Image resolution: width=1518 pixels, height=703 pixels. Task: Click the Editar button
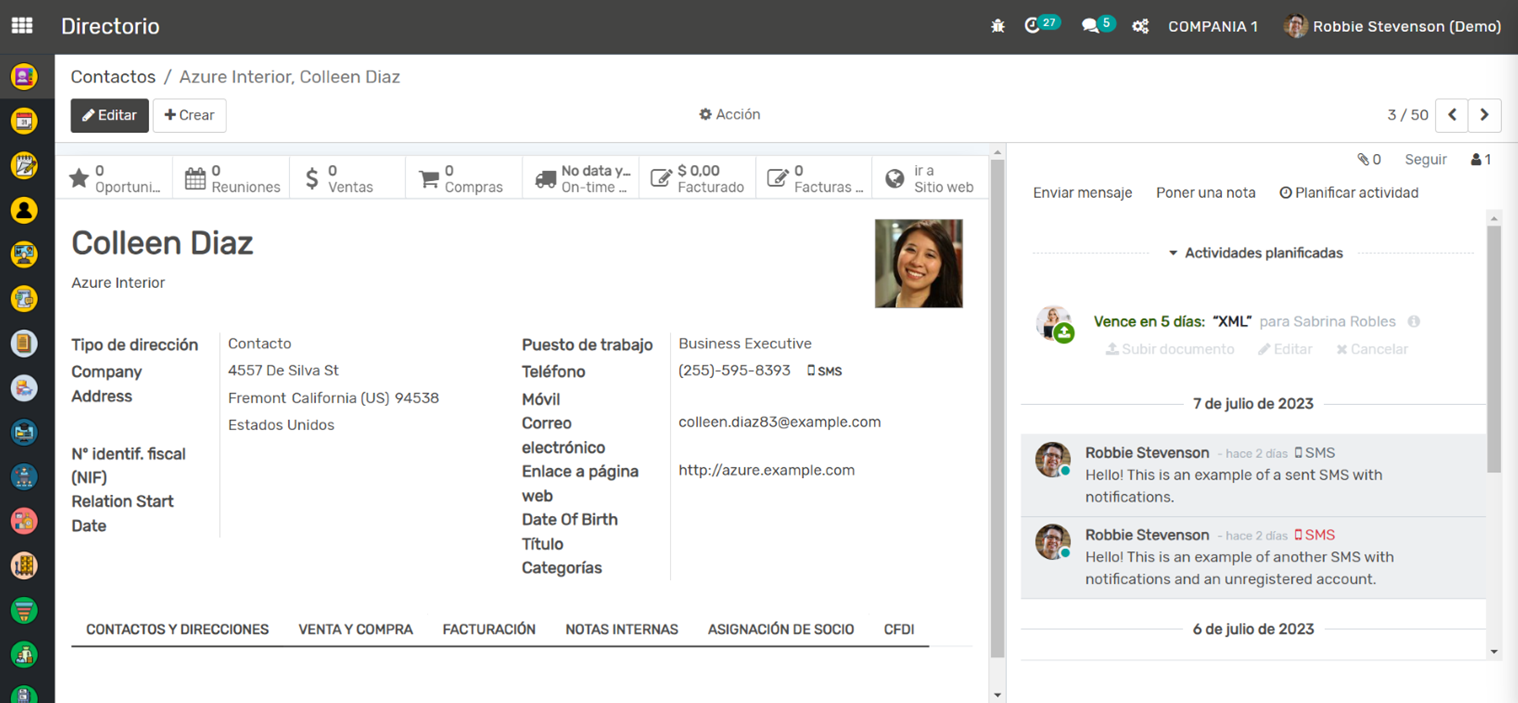(x=109, y=115)
